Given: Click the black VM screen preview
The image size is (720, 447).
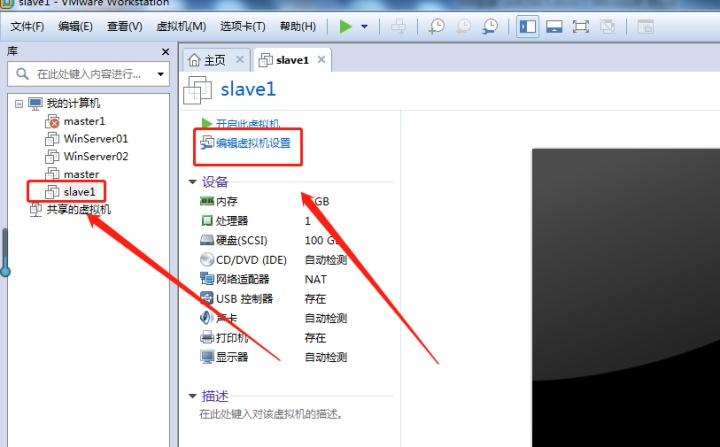Looking at the screenshot, I should pos(626,298).
